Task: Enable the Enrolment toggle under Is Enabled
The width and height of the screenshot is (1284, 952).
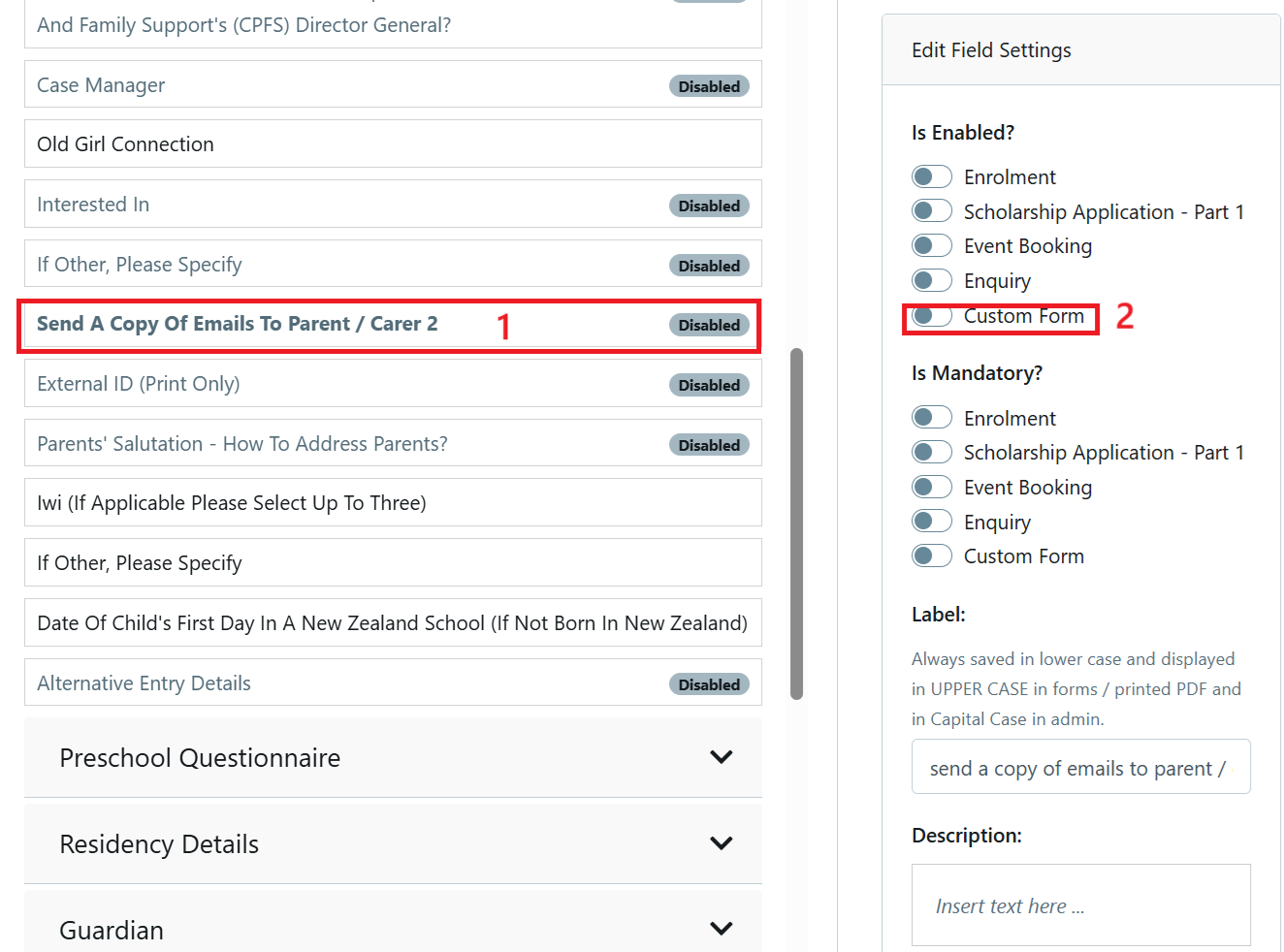Action: (x=931, y=175)
